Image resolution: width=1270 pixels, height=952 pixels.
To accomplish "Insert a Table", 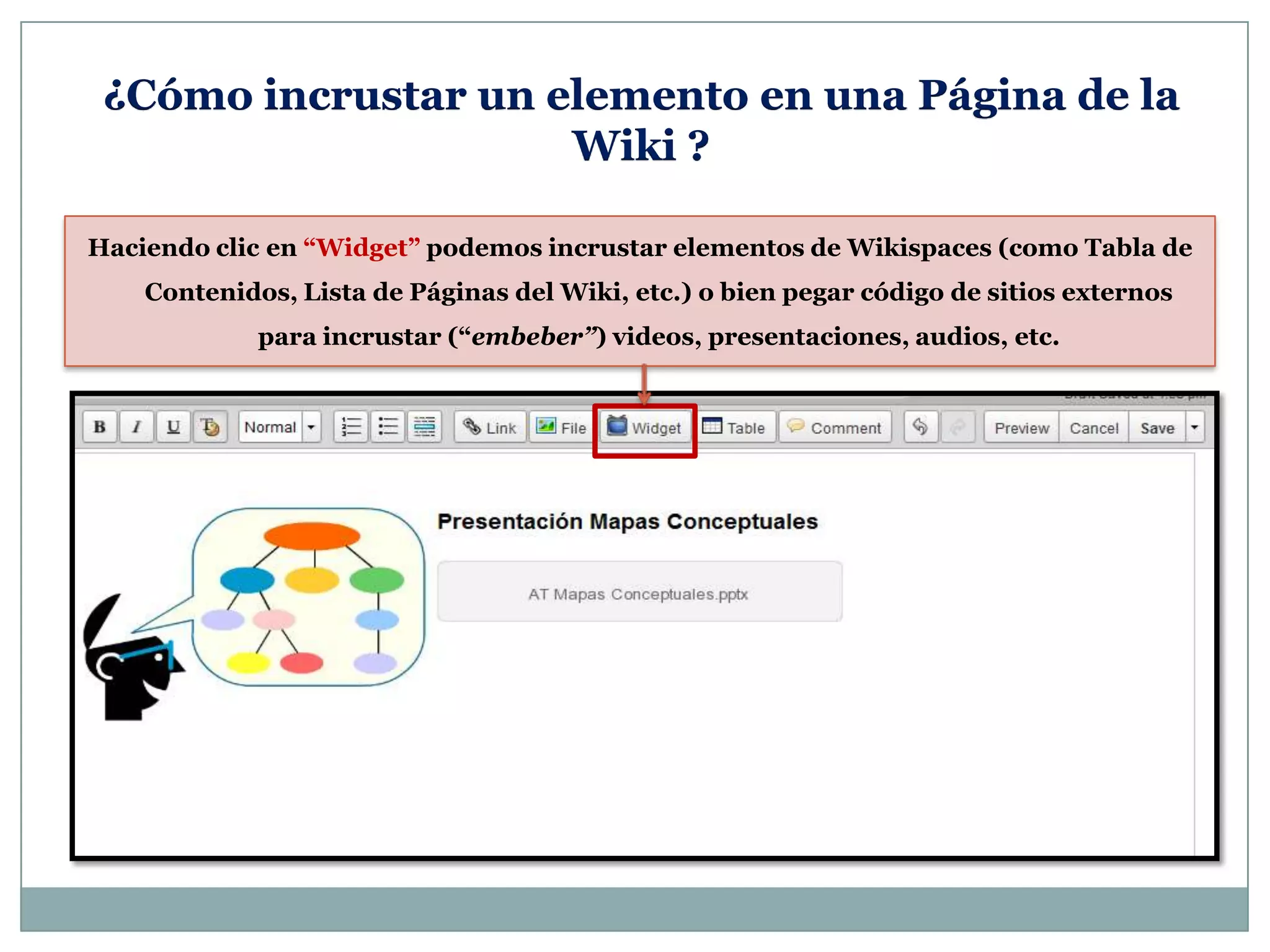I will (734, 427).
